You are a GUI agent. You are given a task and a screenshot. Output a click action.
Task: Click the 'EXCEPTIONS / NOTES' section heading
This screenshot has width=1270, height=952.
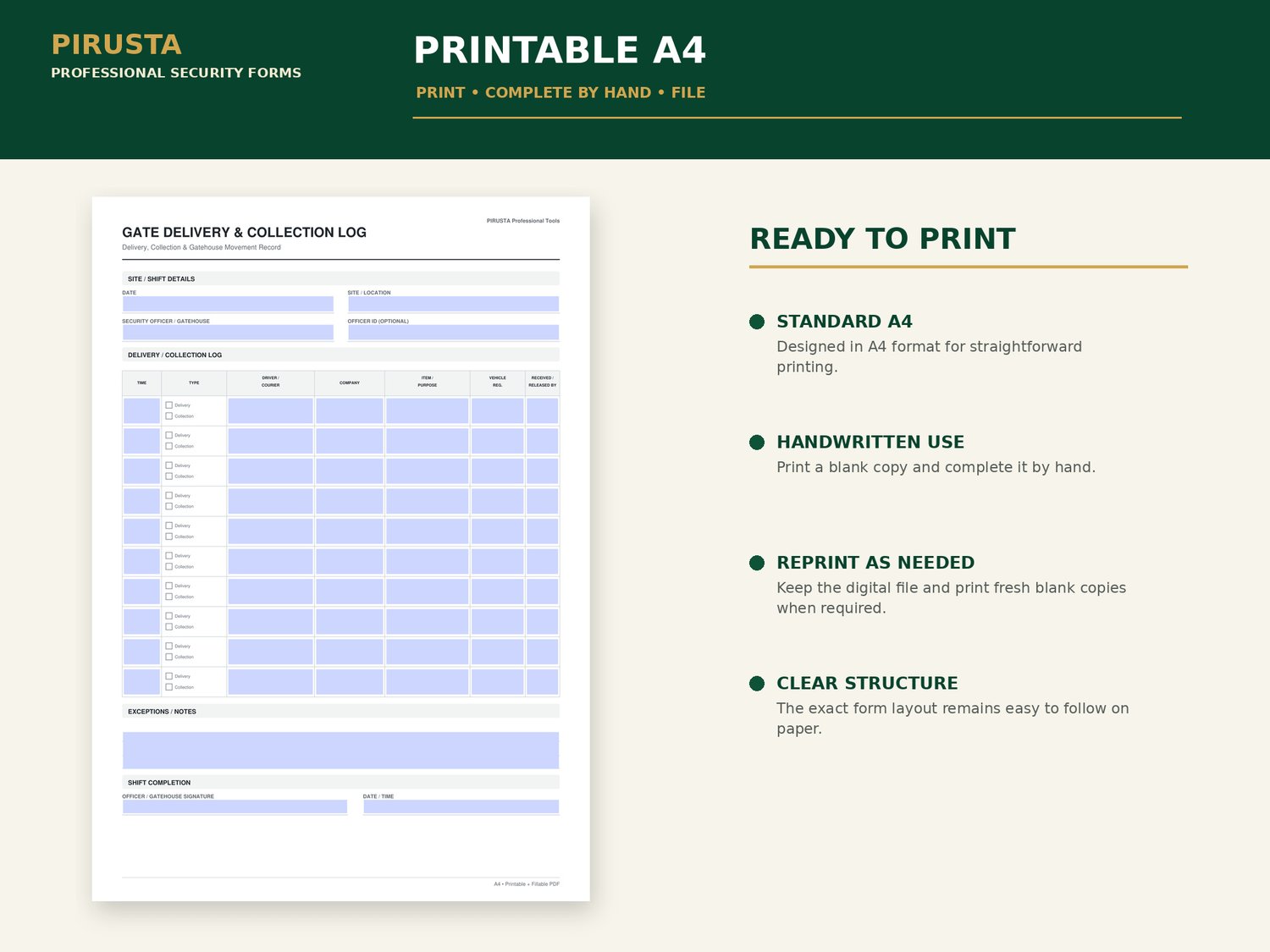pyautogui.click(x=162, y=712)
